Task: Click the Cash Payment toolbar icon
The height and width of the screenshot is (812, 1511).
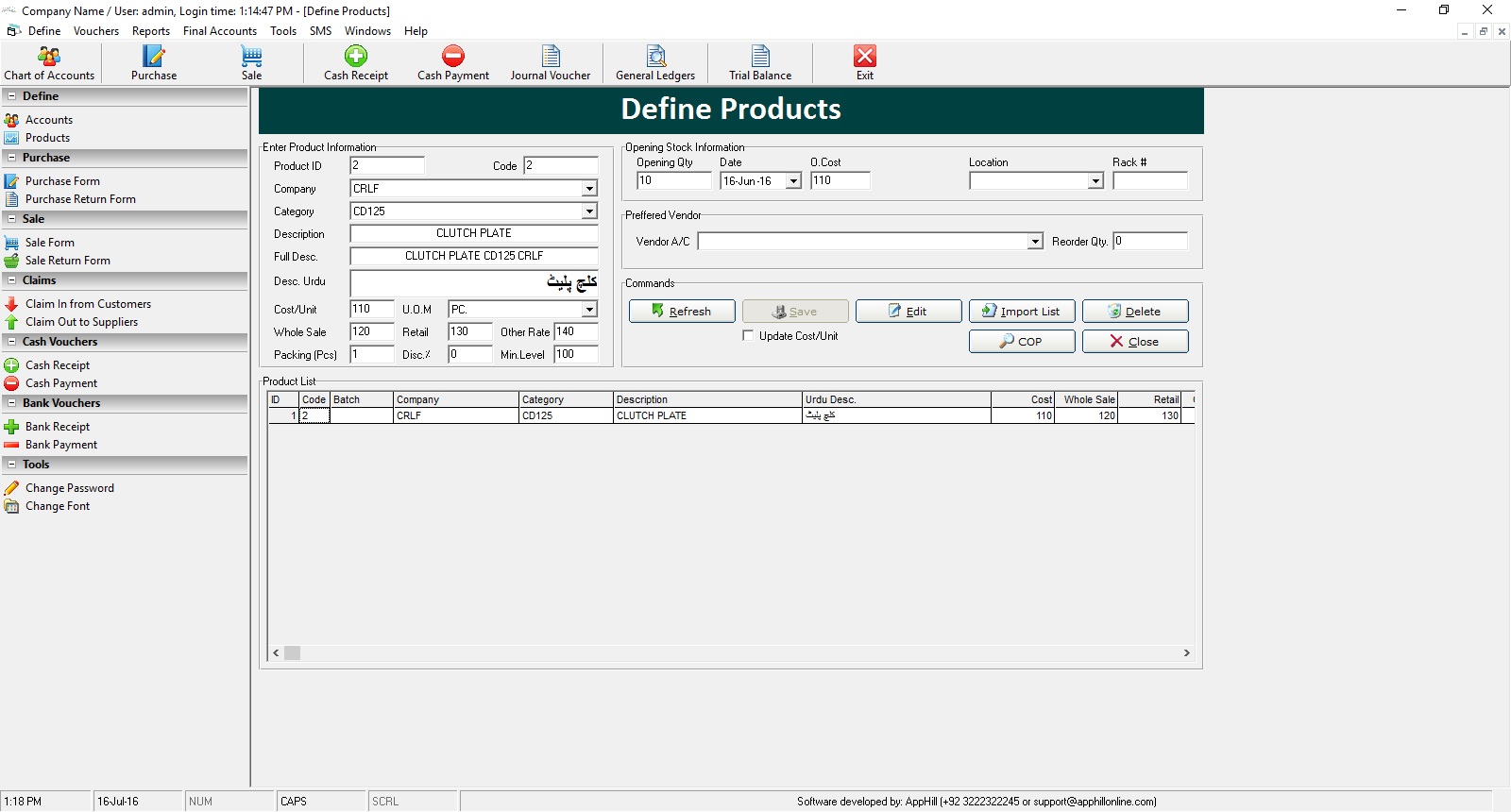Action: 453,63
